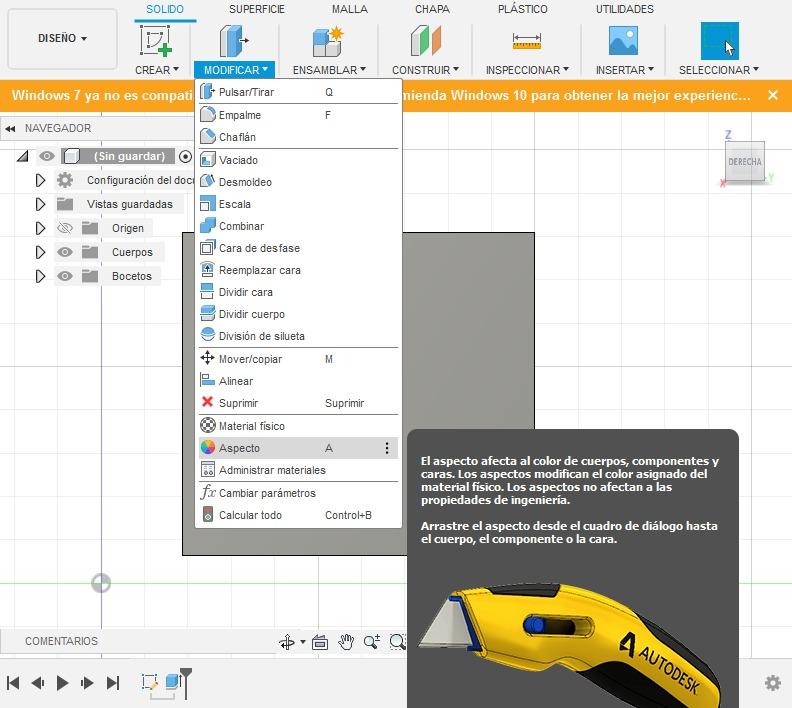Open the INSERTAR dropdown
This screenshot has width=792, height=708.
624,70
